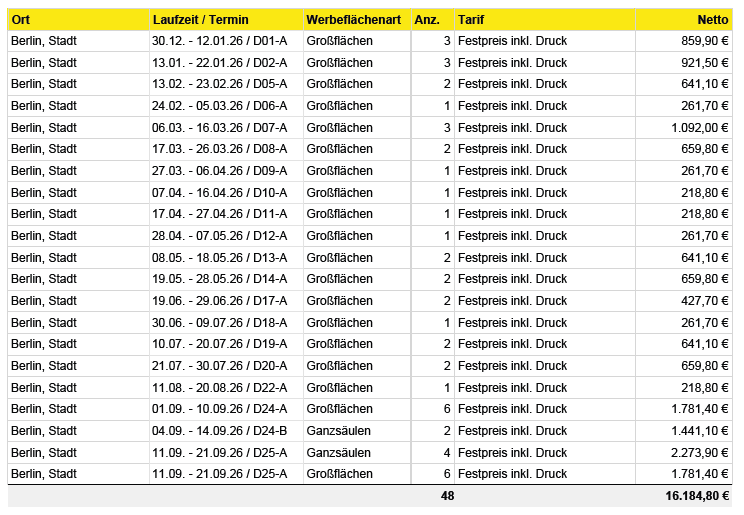The width and height of the screenshot is (744, 515).
Task: Select the 30.12. - 12.01.26 / D01-A cell
Action: point(219,41)
